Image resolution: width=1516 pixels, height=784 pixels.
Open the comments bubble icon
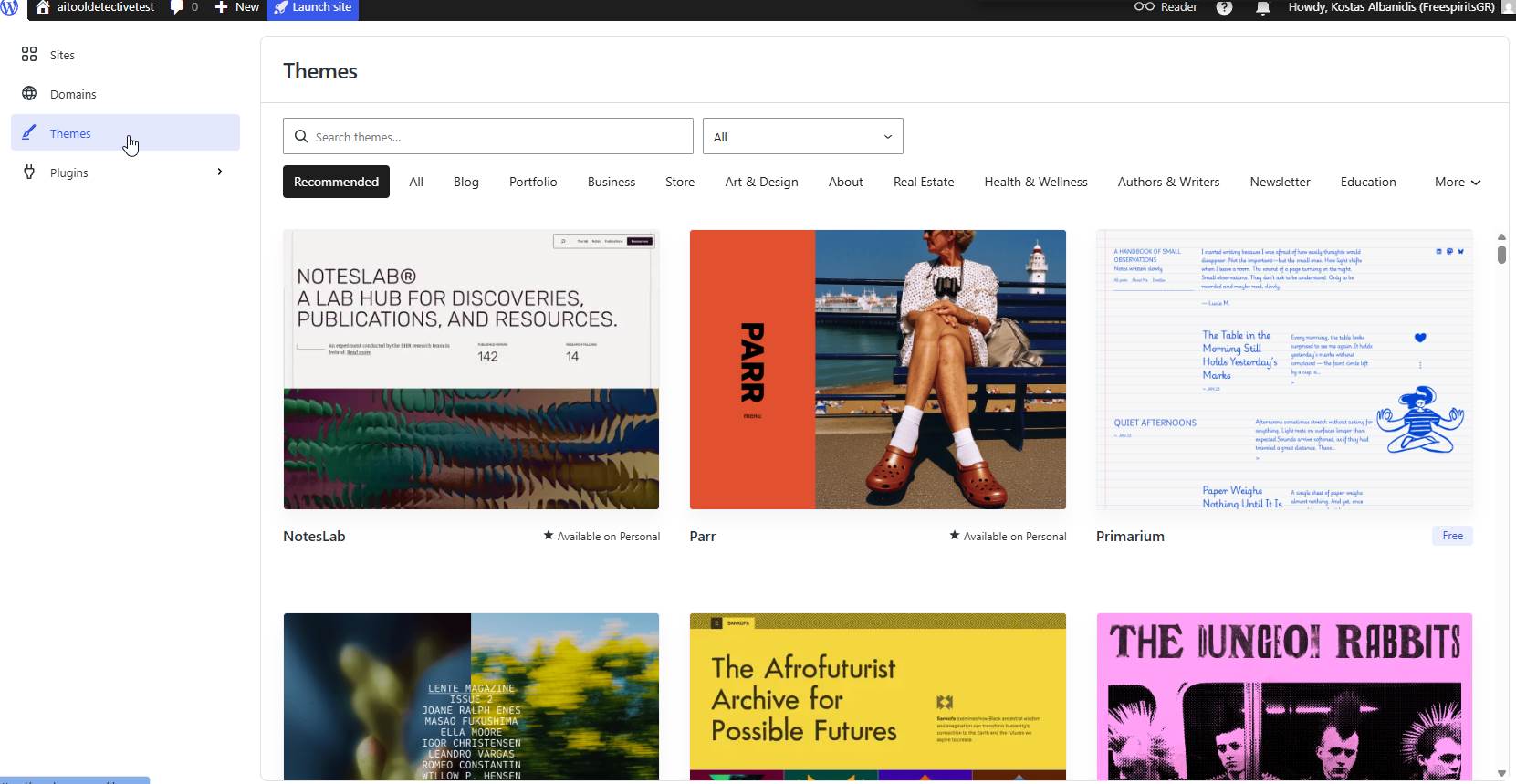pos(177,7)
